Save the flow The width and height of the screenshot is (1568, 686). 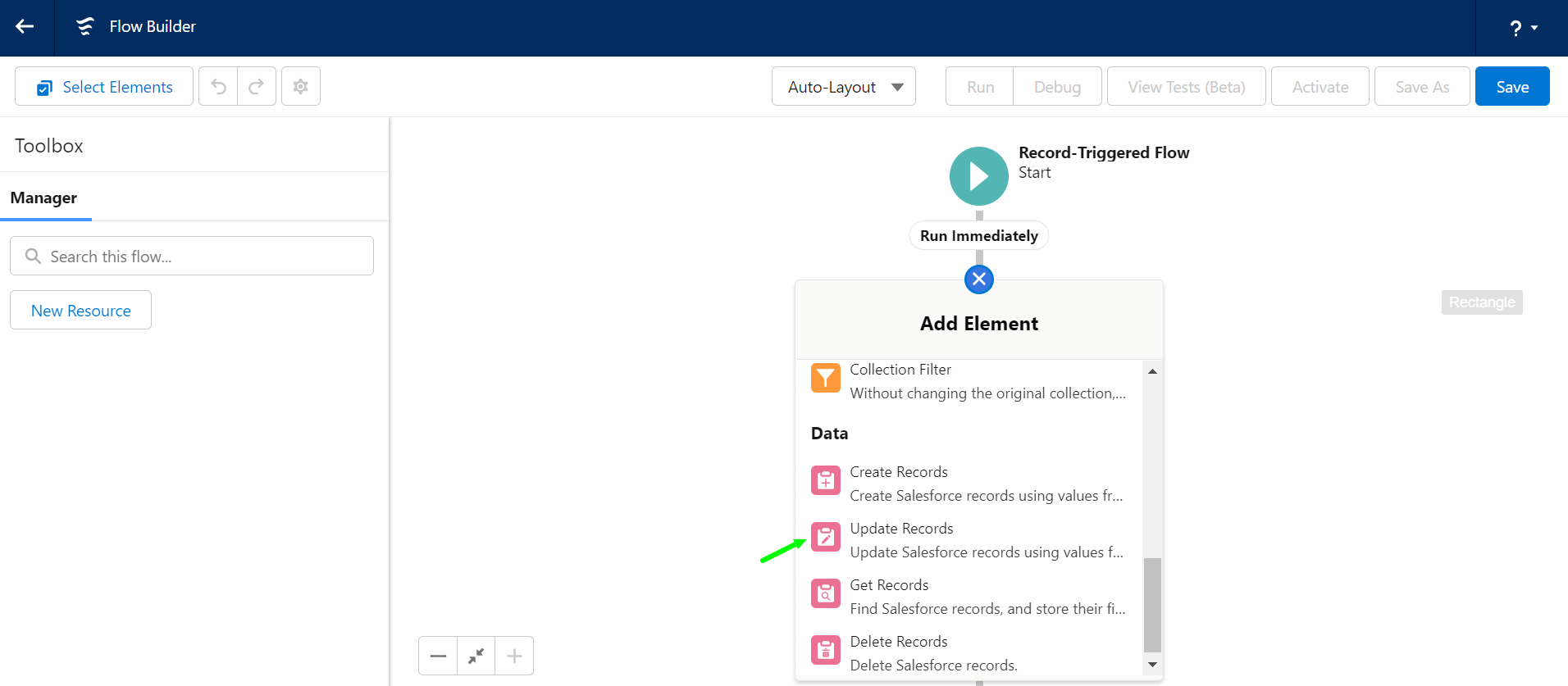1512,87
